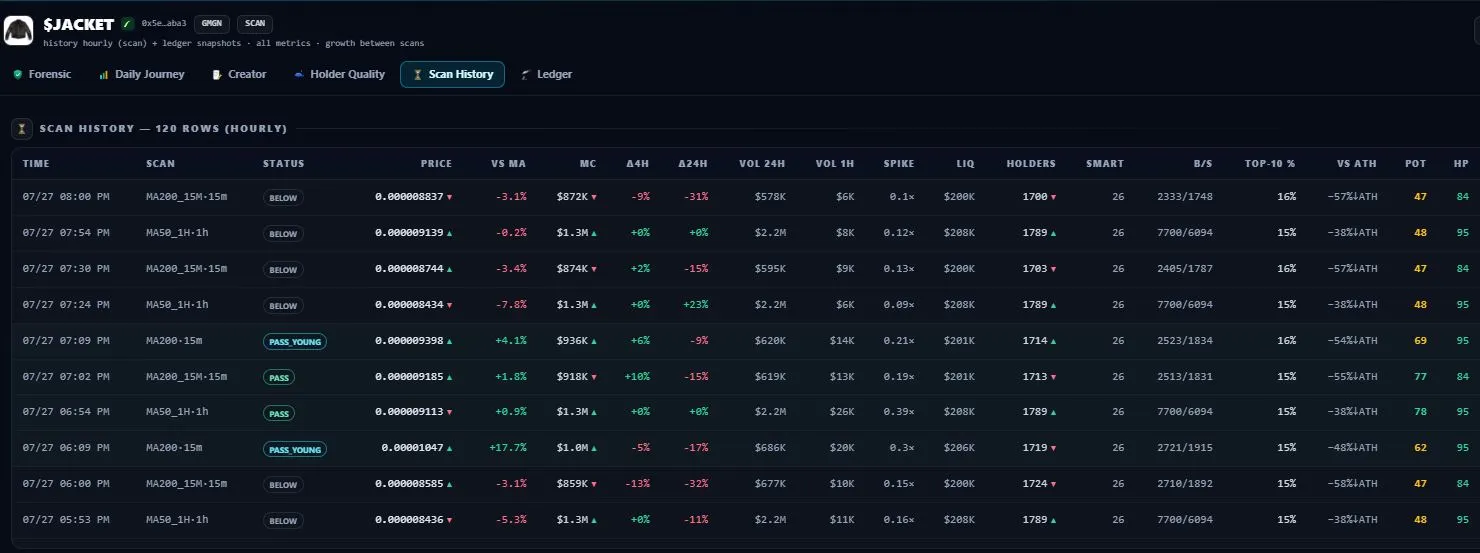
Task: Click the green edit badge beside $JACKET
Action: [x=127, y=23]
